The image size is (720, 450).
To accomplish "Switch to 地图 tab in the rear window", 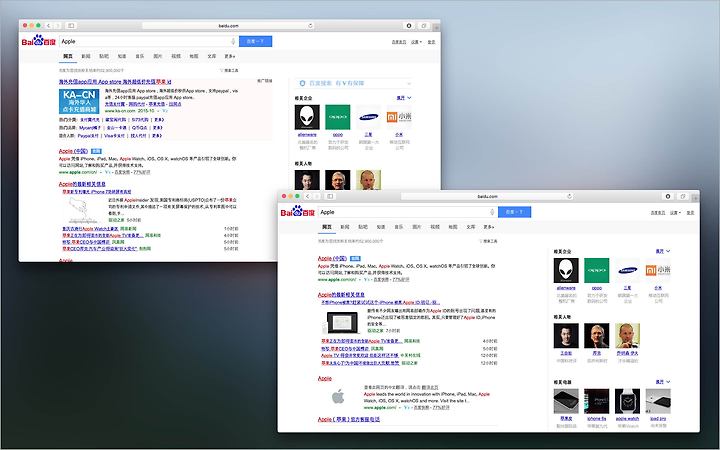I will pos(194,56).
